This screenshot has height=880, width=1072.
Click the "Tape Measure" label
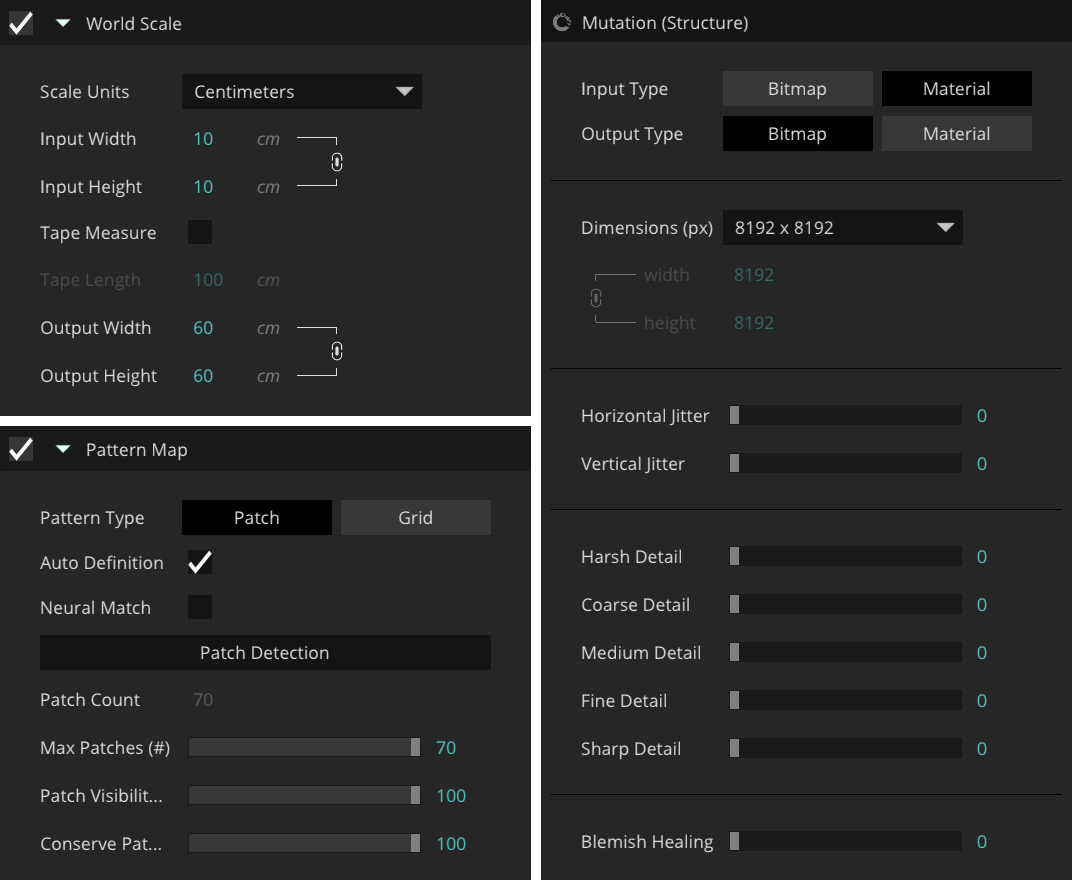pos(98,232)
